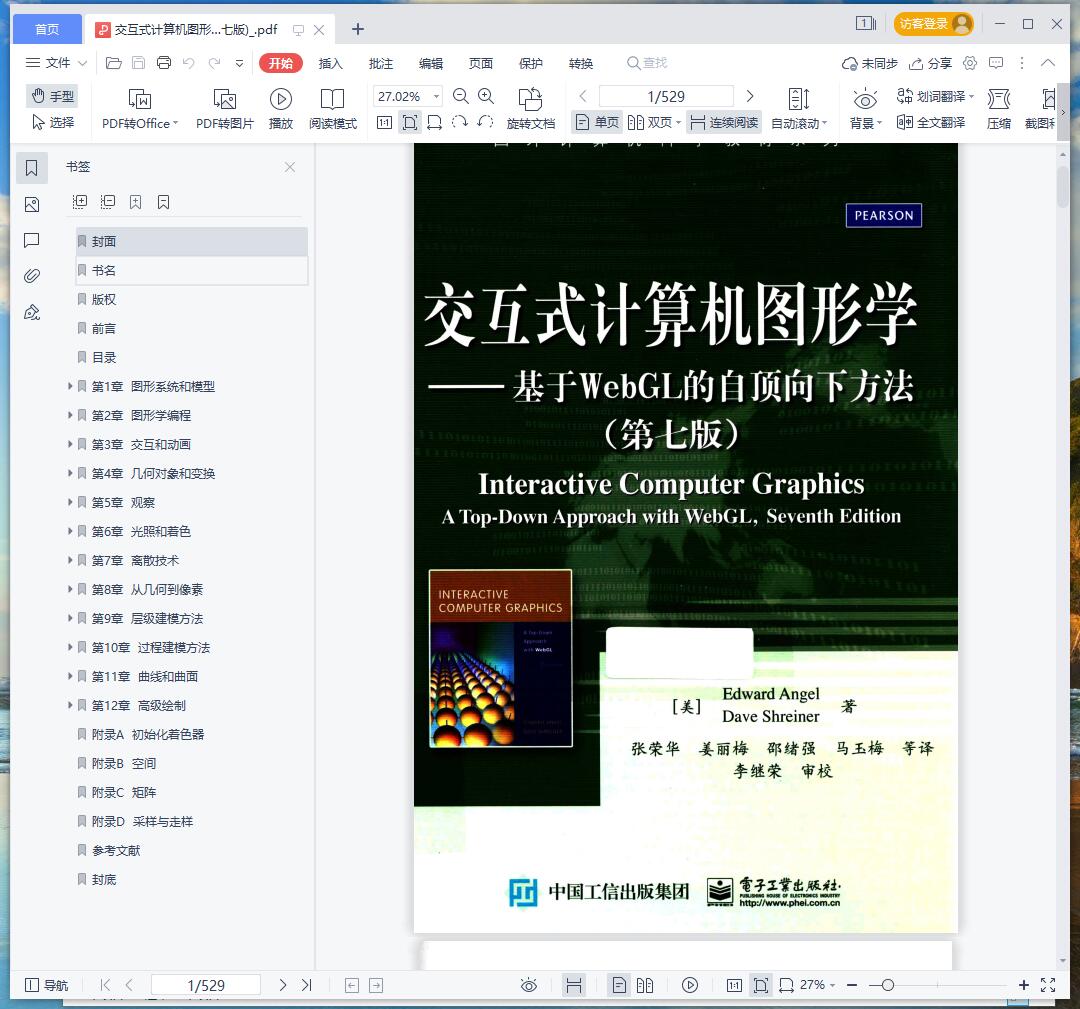Open the 文件 menu dropdown
This screenshot has height=1009, width=1080.
(56, 63)
